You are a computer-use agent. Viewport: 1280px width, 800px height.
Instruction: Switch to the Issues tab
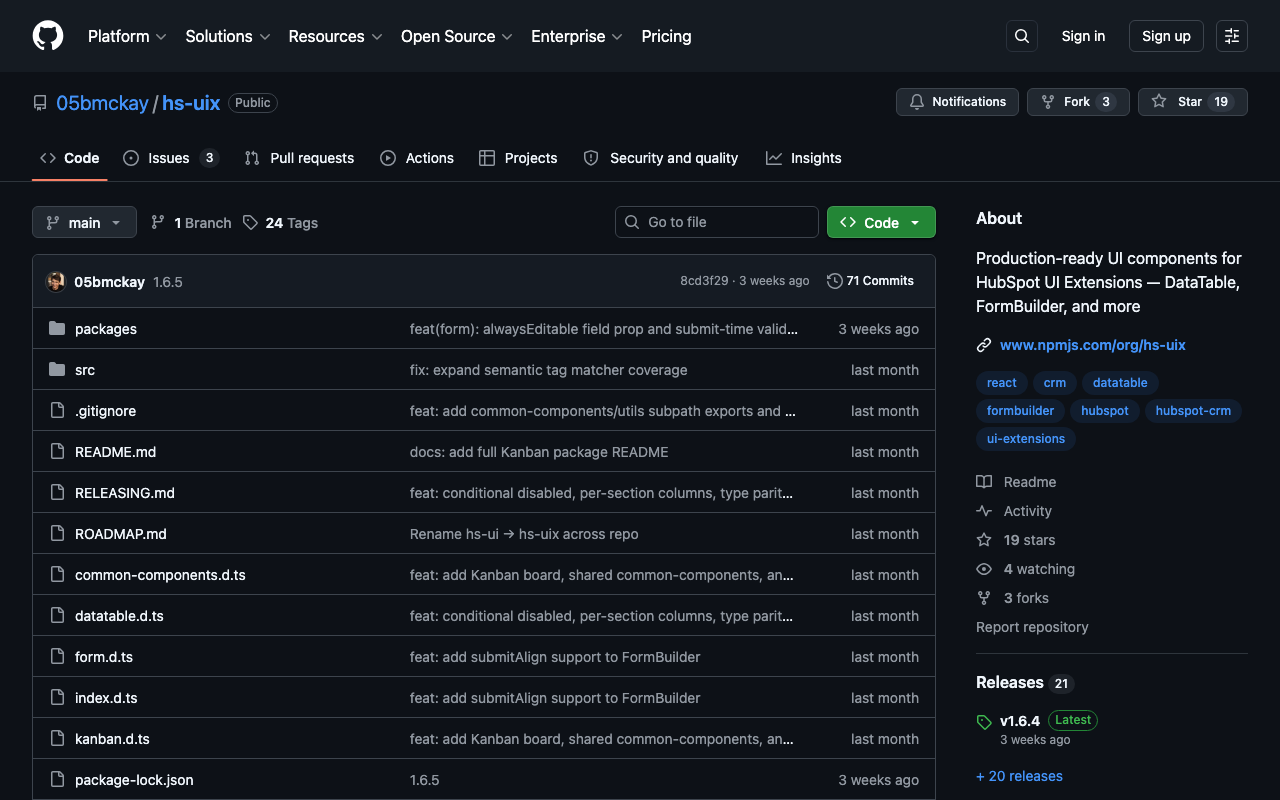[171, 158]
